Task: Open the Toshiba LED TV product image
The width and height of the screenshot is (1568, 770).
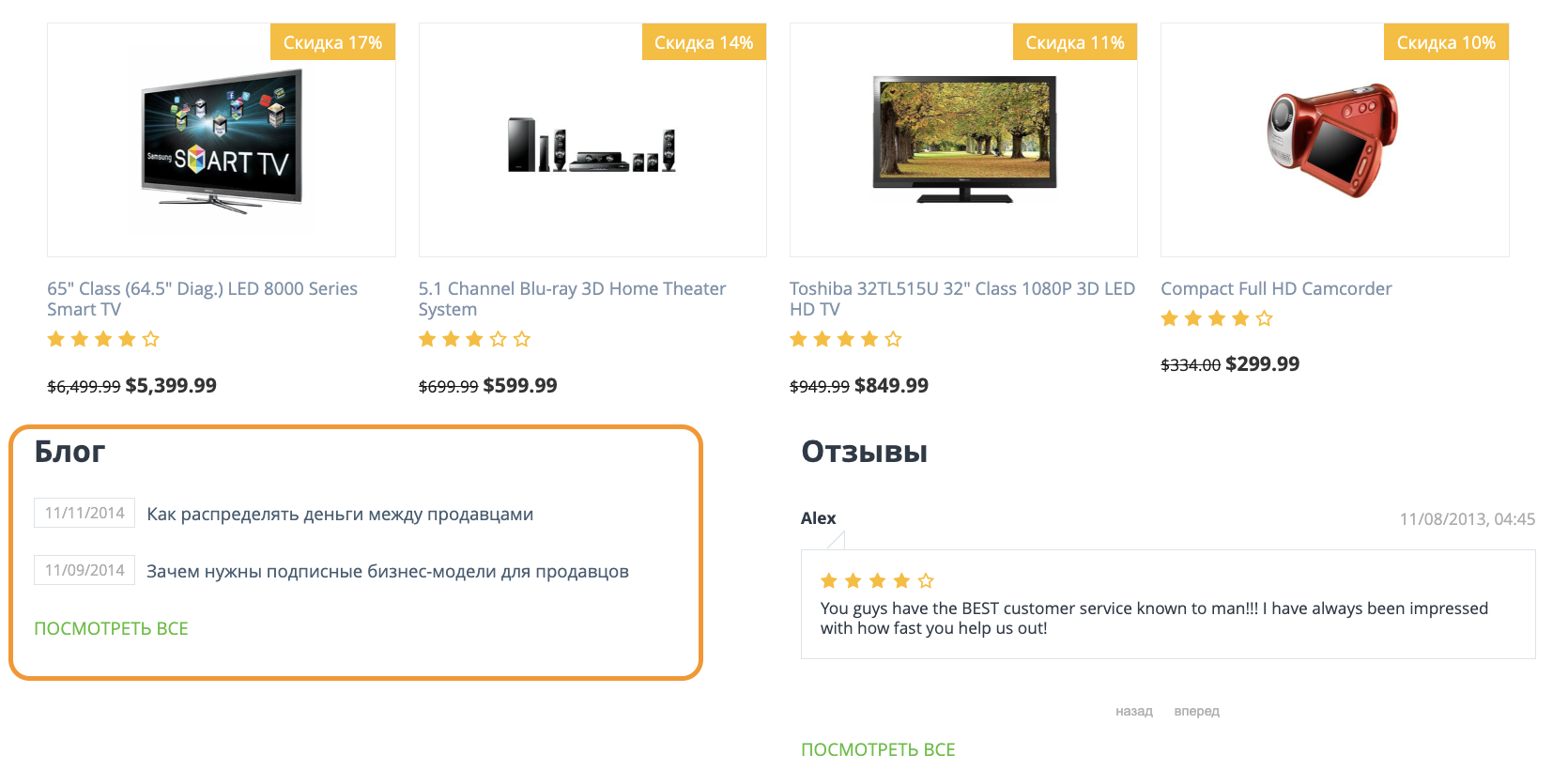Action: (x=964, y=140)
